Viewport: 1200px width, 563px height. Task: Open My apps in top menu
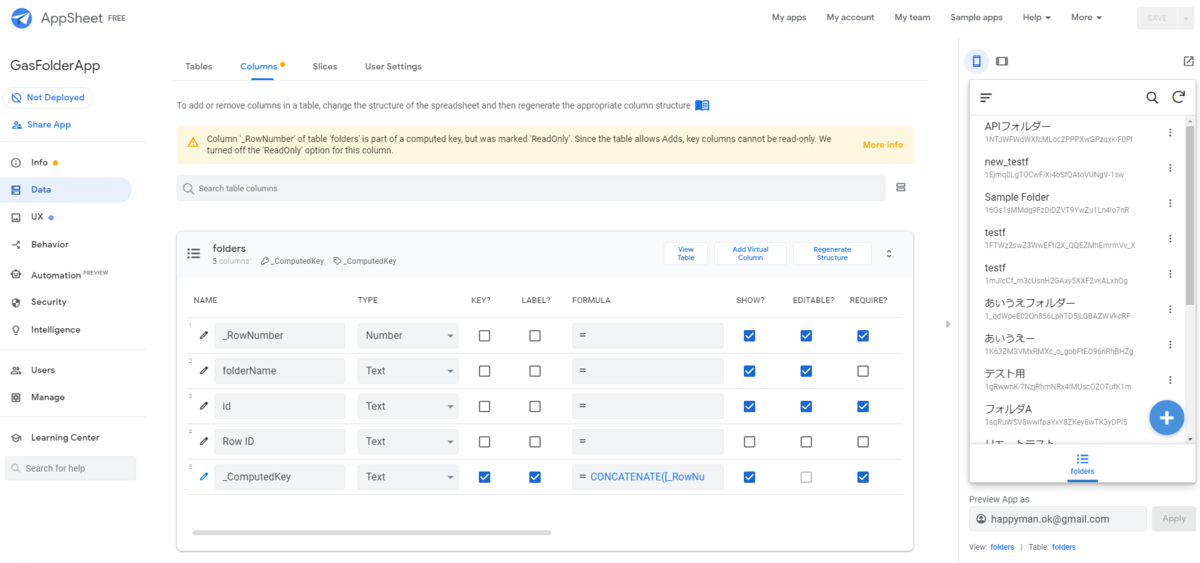pyautogui.click(x=789, y=17)
